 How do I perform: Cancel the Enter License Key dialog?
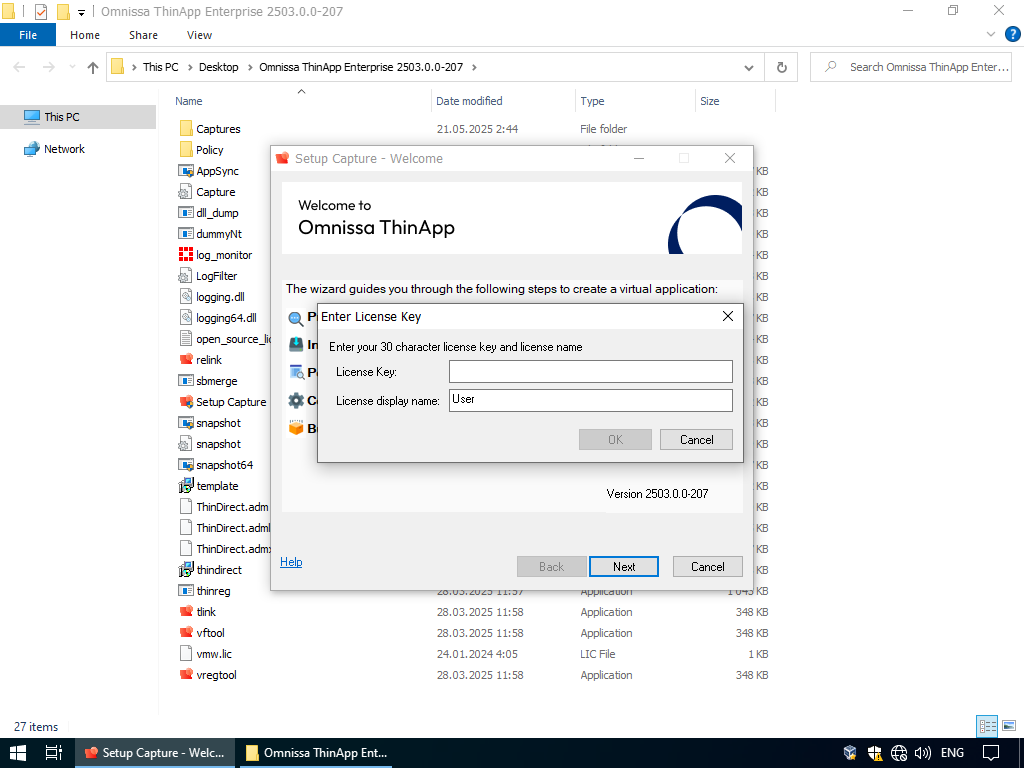[x=696, y=440]
